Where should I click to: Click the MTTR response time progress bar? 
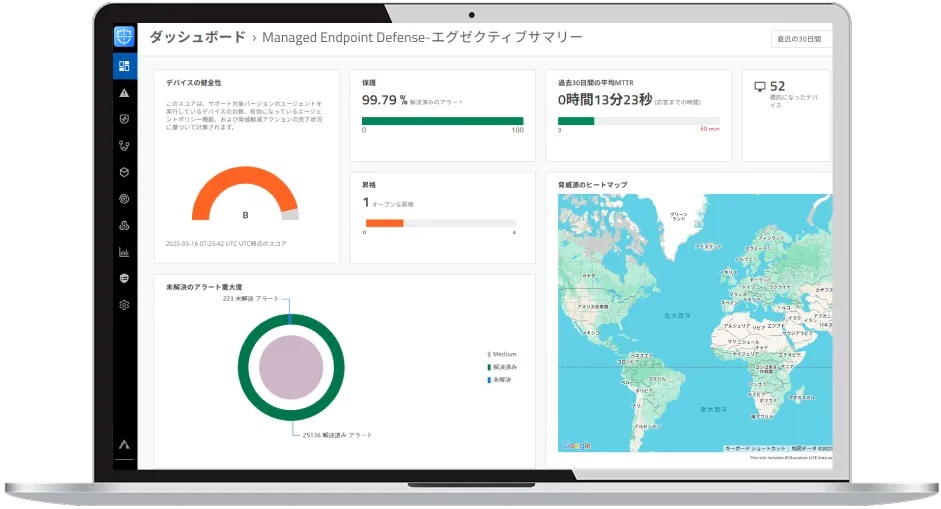point(639,121)
